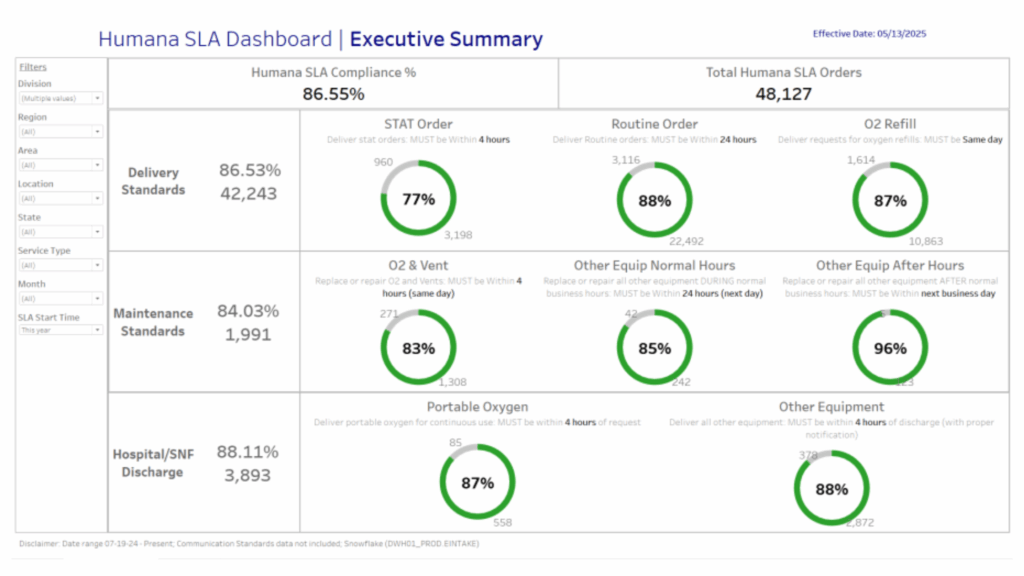Click the STAT Order 77% donut chart
This screenshot has height=576, width=1024.
tap(418, 199)
